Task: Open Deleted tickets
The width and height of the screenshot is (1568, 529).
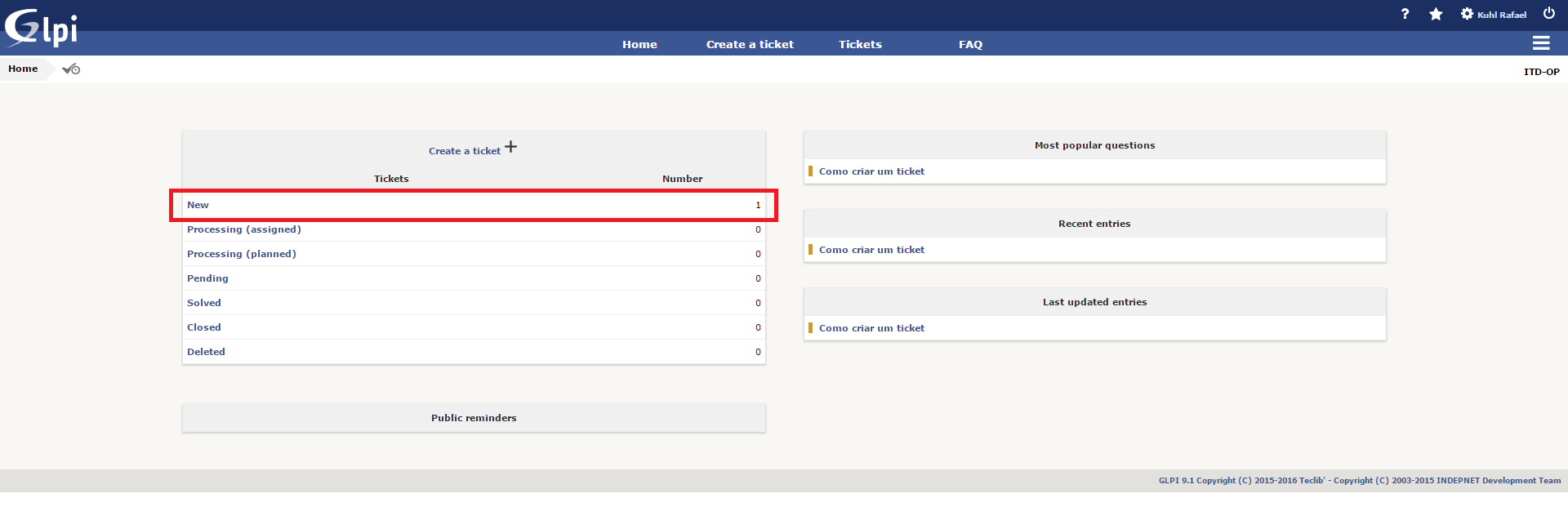Action: pyautogui.click(x=206, y=352)
